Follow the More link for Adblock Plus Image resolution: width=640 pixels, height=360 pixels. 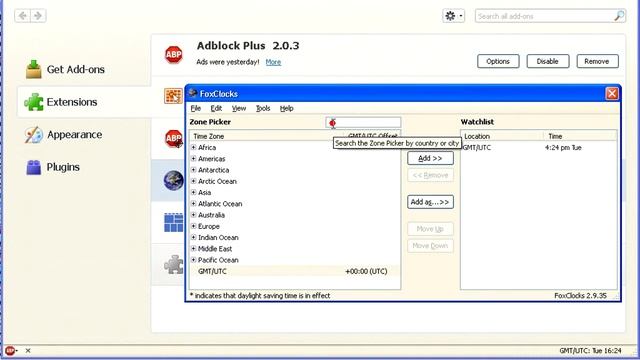[273, 62]
